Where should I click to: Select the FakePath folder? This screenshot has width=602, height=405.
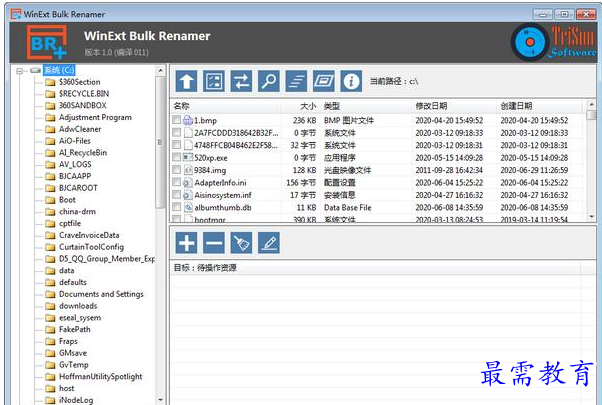pos(74,329)
